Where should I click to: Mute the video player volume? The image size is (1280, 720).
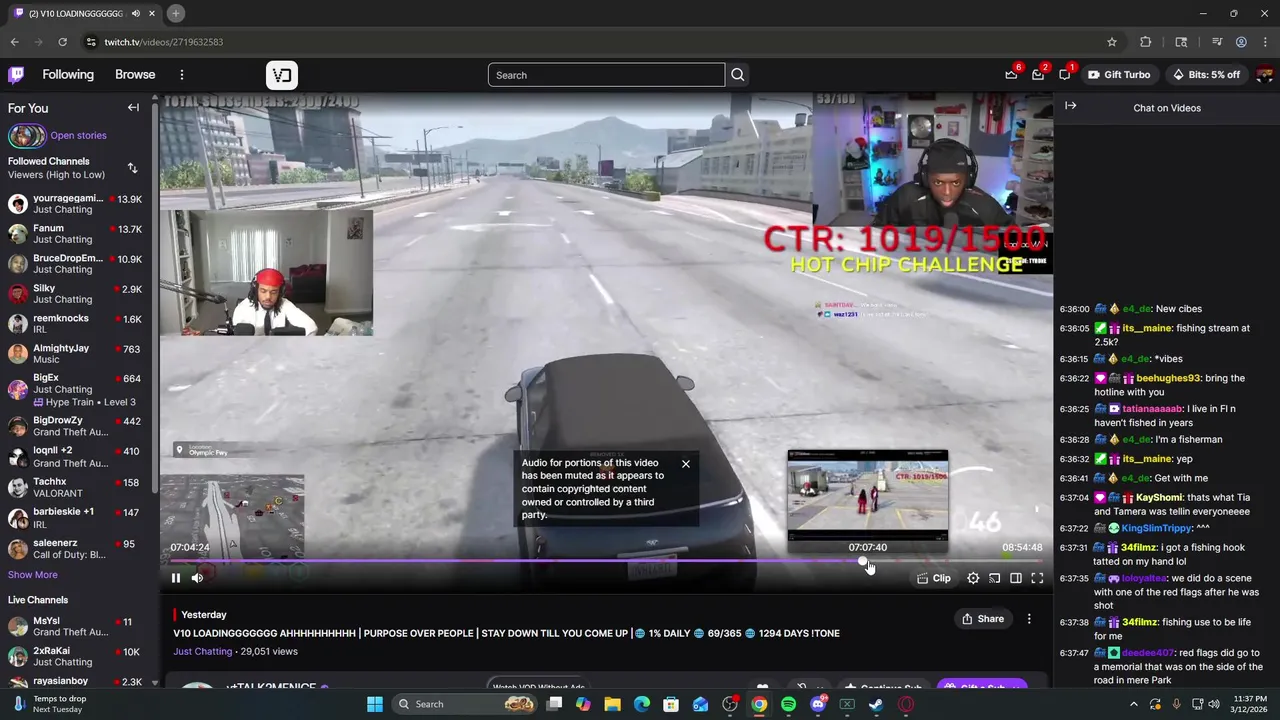(x=197, y=578)
